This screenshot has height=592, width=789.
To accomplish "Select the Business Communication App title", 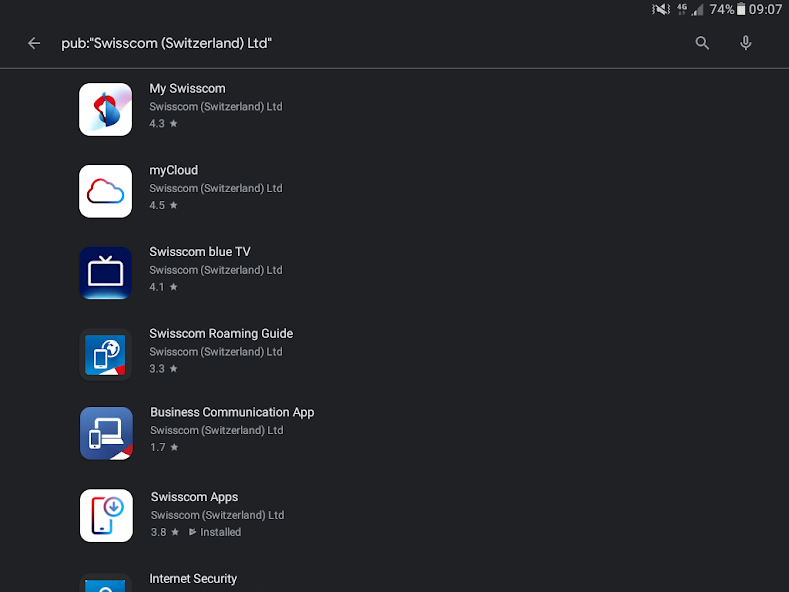I will tap(232, 412).
